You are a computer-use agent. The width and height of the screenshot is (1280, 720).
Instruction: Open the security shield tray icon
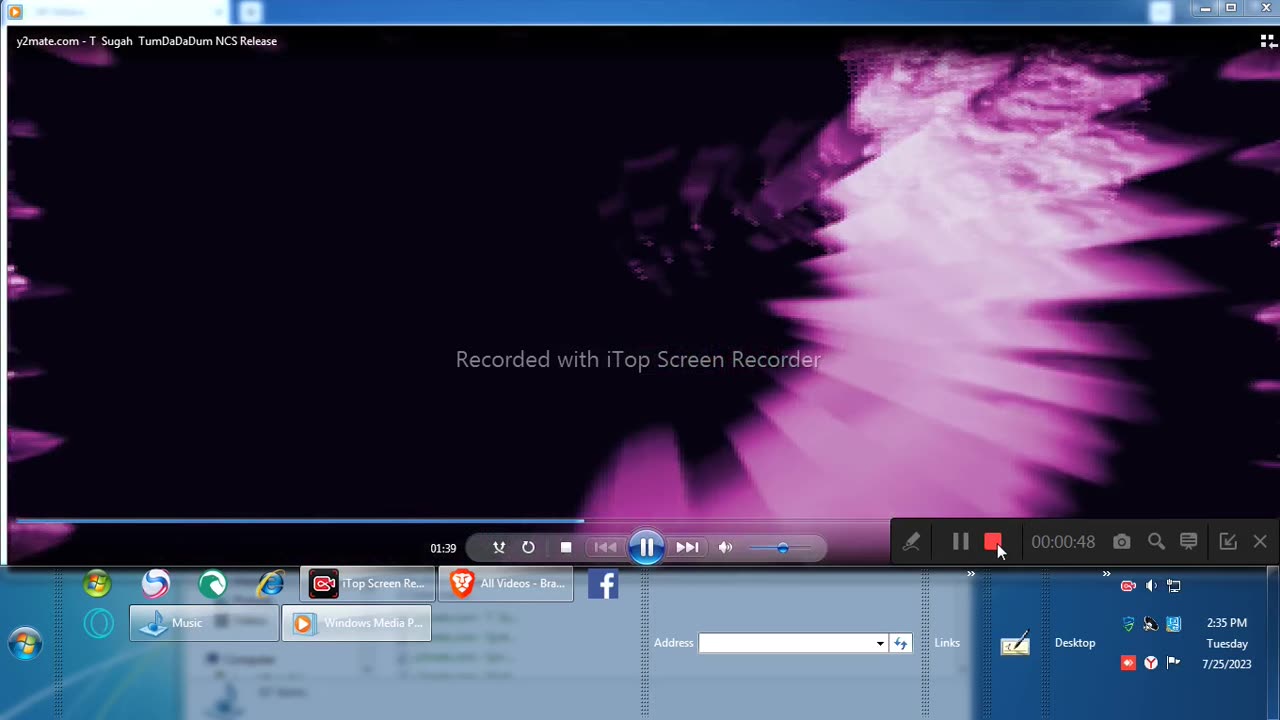1129,624
